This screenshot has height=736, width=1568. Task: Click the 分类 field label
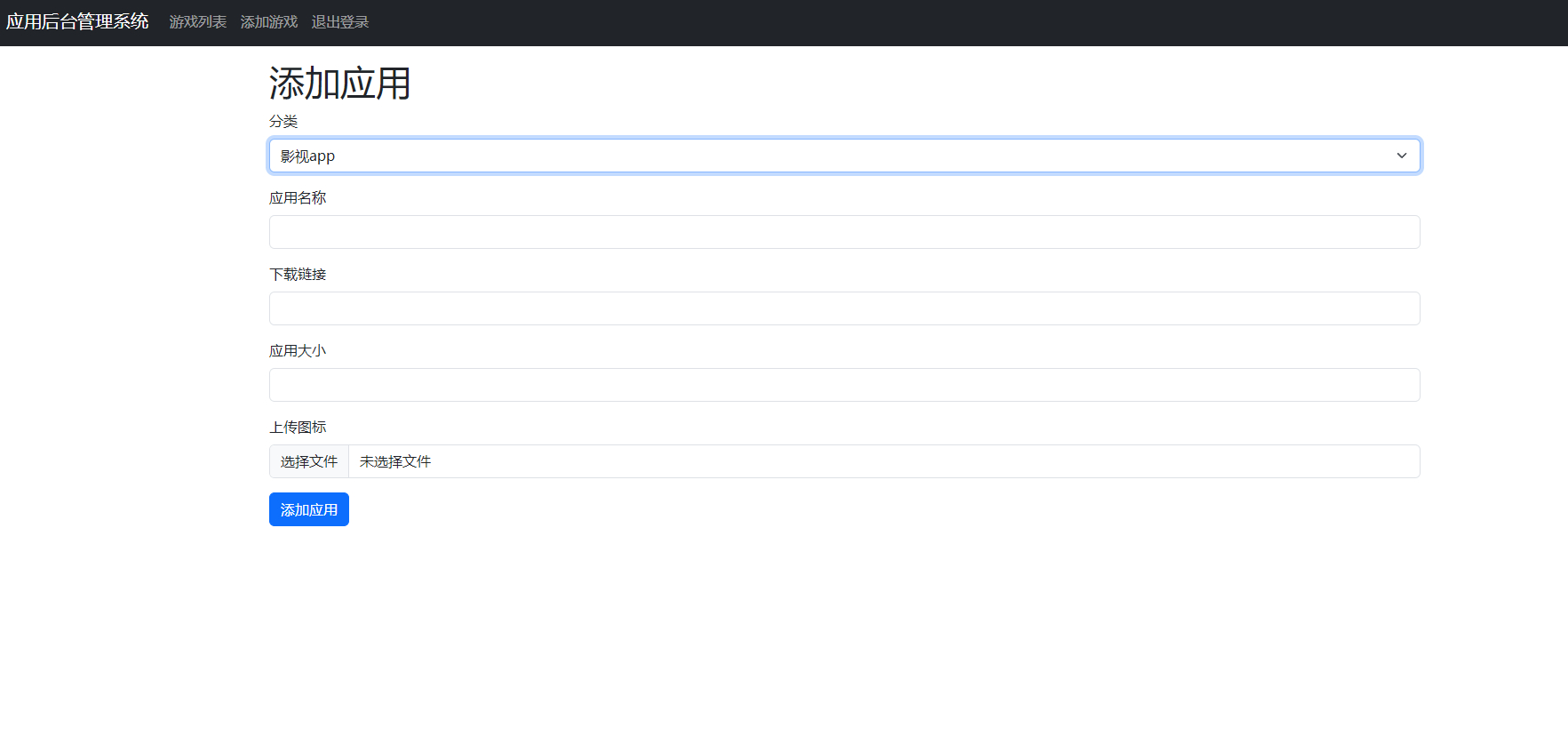click(x=283, y=122)
